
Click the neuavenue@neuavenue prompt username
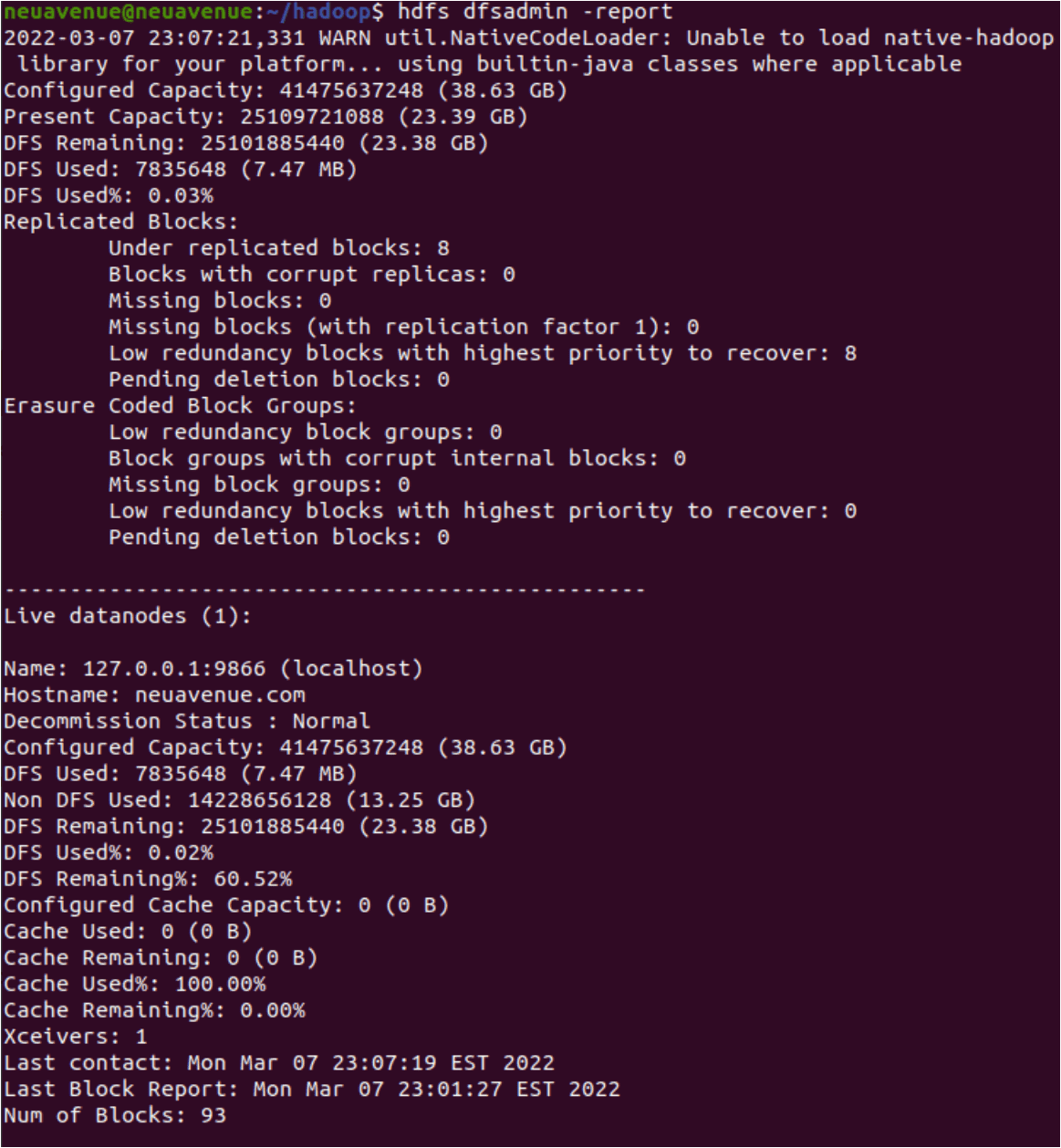tap(128, 12)
